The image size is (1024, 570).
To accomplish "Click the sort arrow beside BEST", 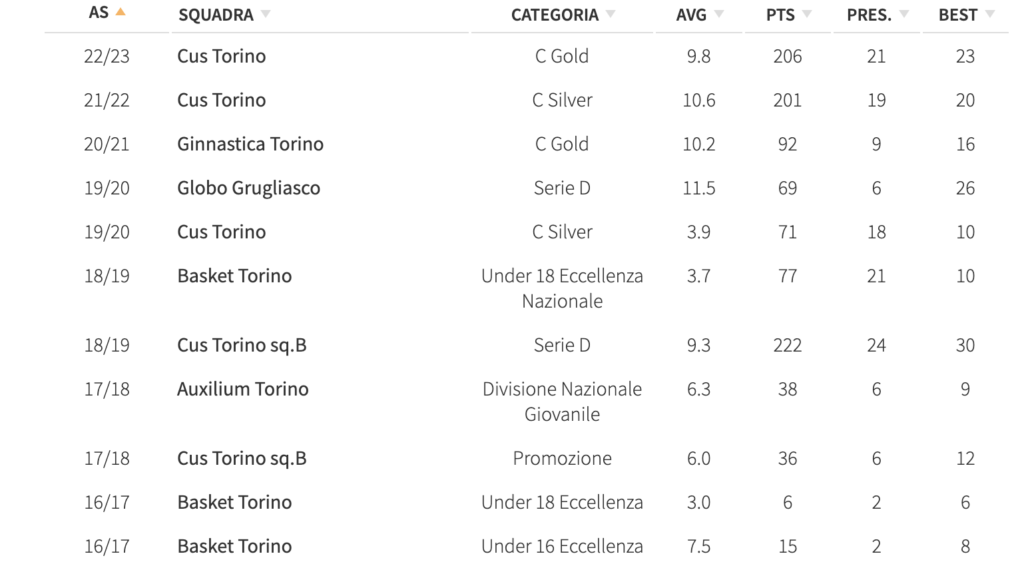I will click(x=990, y=14).
